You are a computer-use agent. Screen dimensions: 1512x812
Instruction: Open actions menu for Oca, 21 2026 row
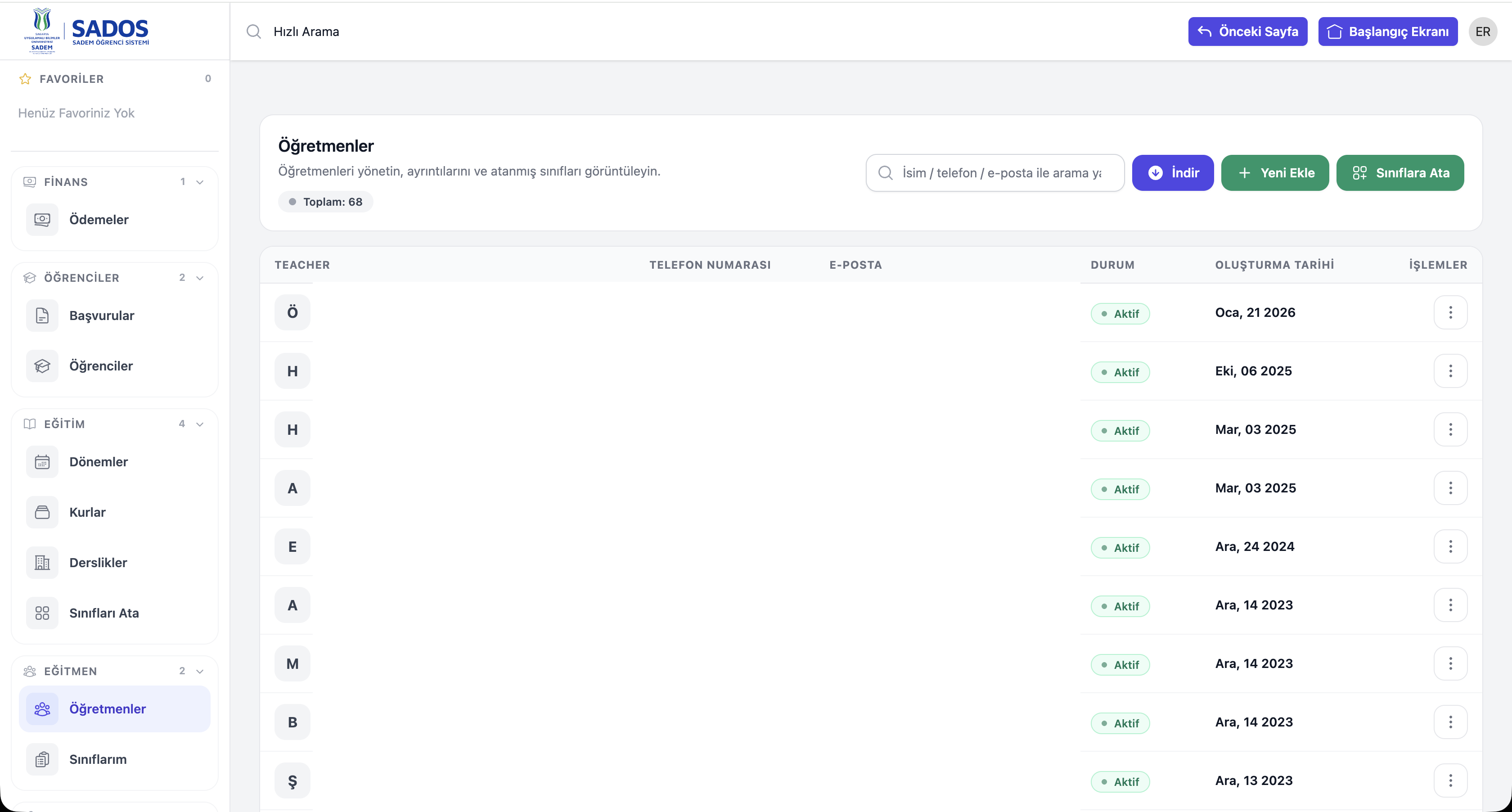pos(1450,312)
